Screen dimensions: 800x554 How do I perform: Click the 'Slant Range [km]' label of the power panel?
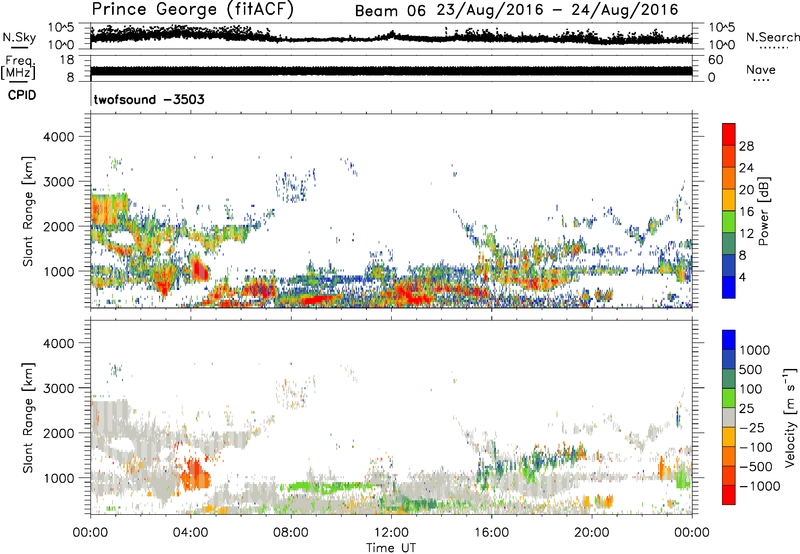tap(28, 211)
